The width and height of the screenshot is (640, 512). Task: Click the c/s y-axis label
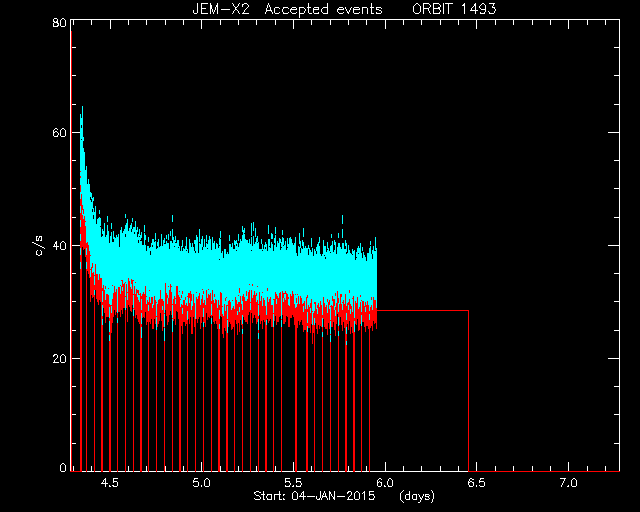(x=39, y=246)
